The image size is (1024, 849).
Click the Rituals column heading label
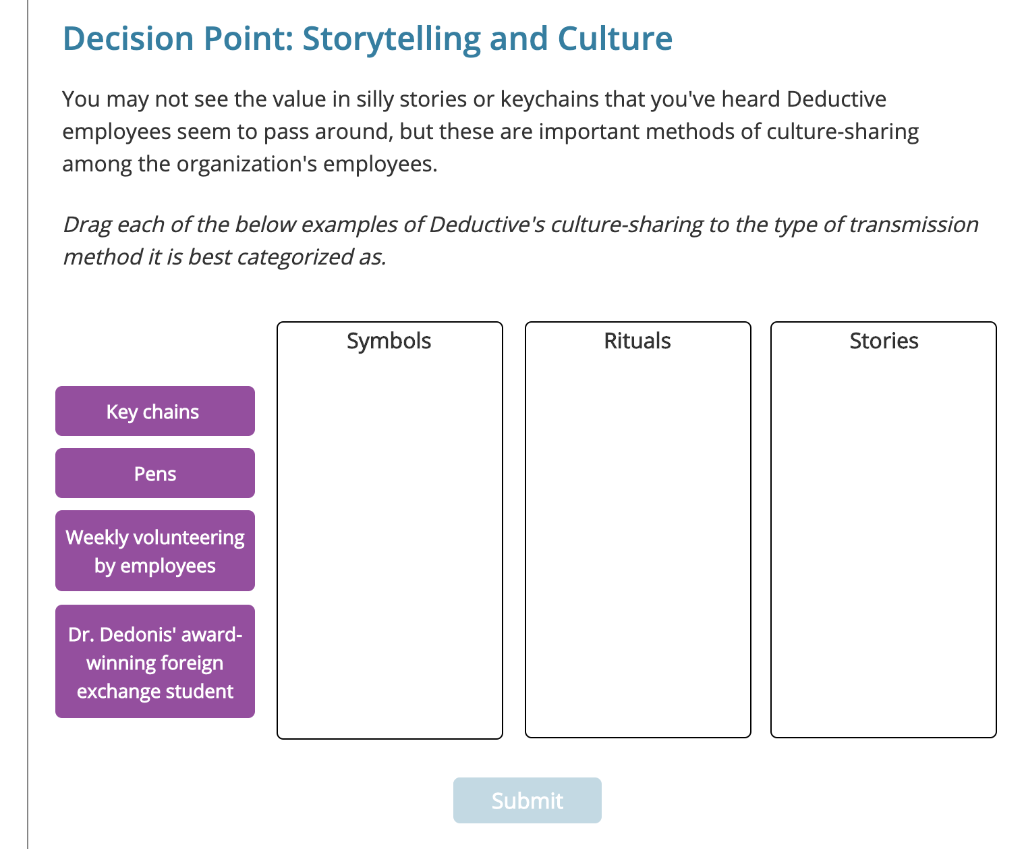pos(637,341)
